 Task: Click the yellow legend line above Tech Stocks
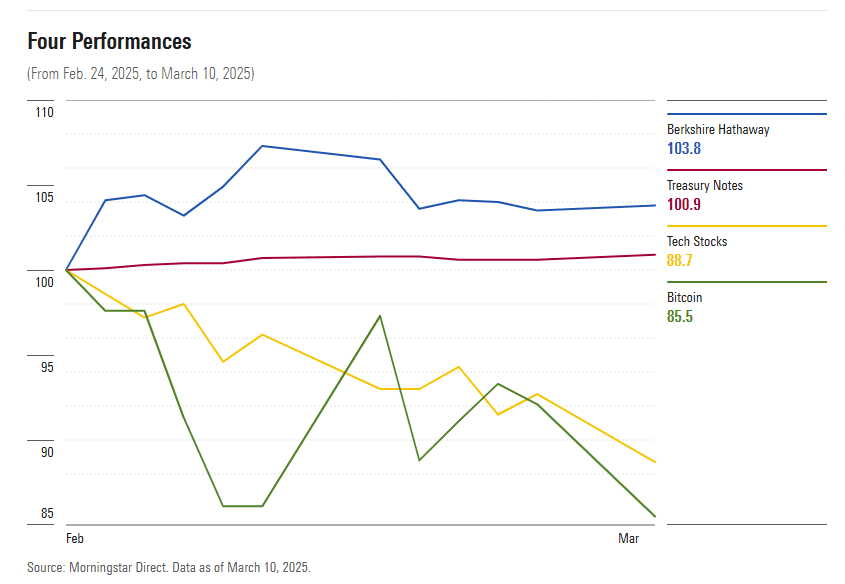(746, 226)
